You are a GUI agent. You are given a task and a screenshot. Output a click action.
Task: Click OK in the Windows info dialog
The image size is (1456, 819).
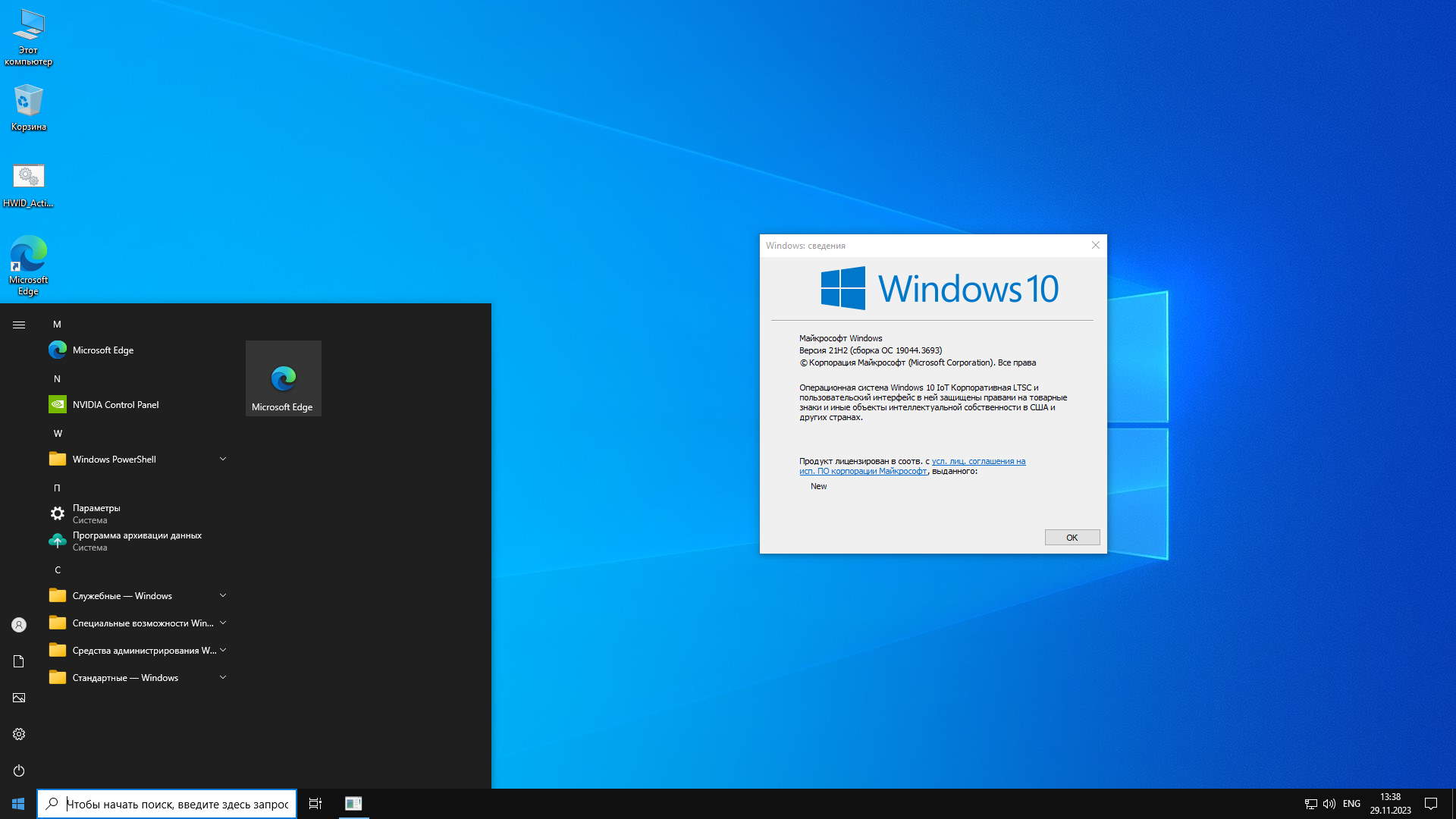[x=1072, y=538]
